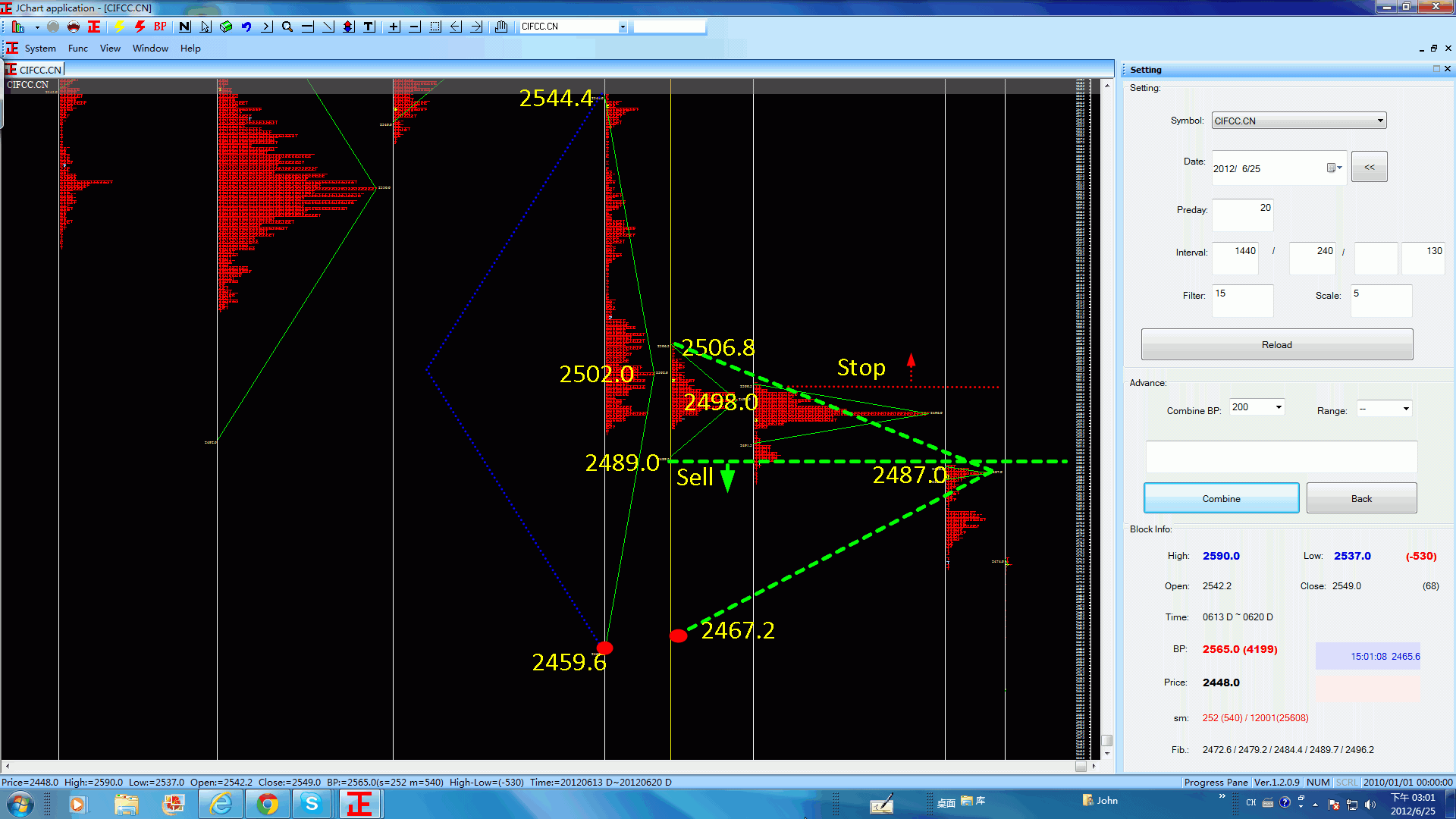Viewport: 1456px width, 819px height.
Task: Select the dotted rectangle selection tool
Action: click(x=435, y=27)
